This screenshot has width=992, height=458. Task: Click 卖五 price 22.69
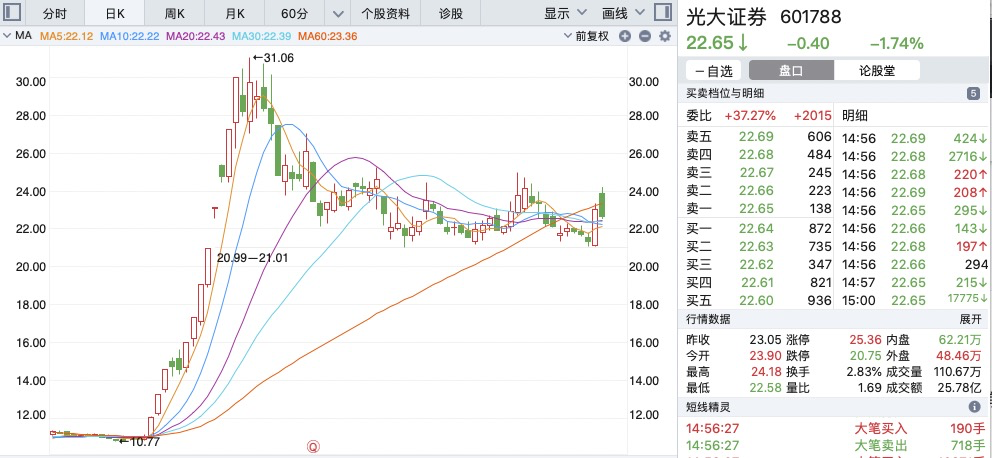point(757,138)
